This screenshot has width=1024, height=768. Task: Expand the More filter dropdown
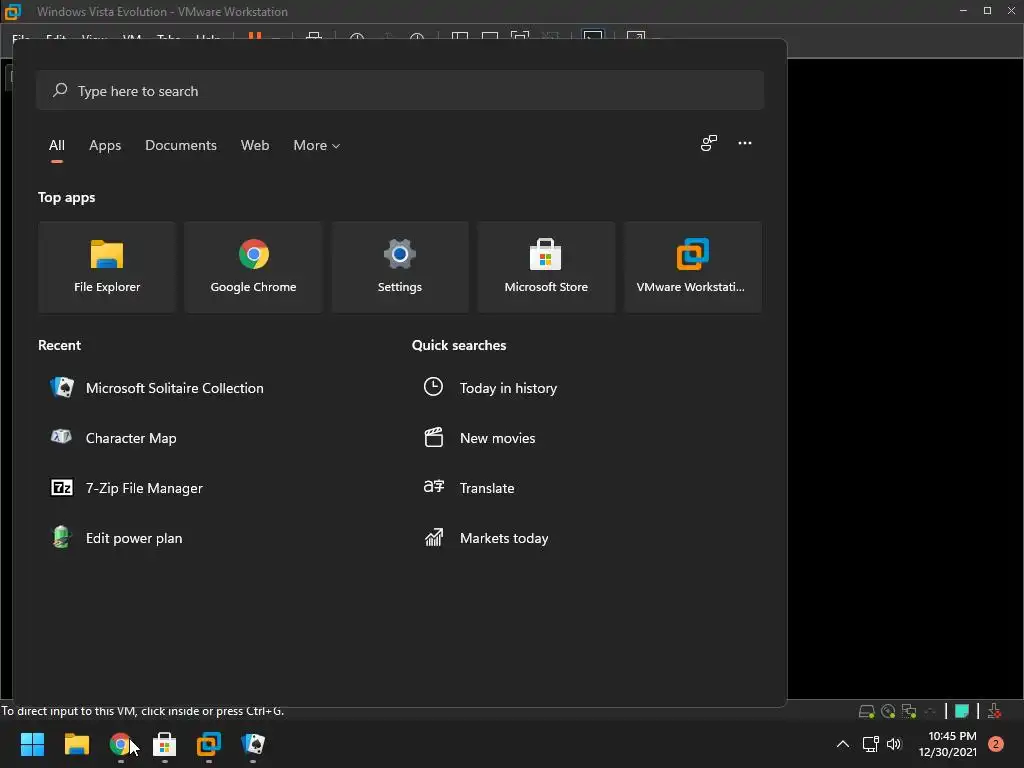pos(317,146)
